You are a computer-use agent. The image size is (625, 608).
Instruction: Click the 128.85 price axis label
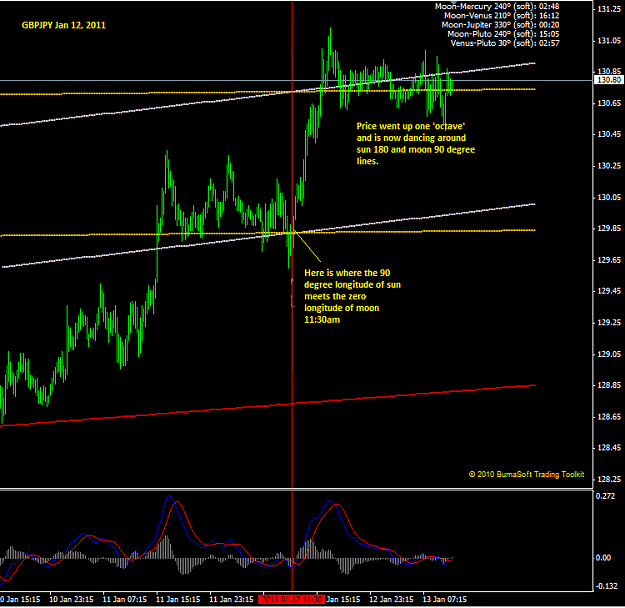tap(609, 385)
